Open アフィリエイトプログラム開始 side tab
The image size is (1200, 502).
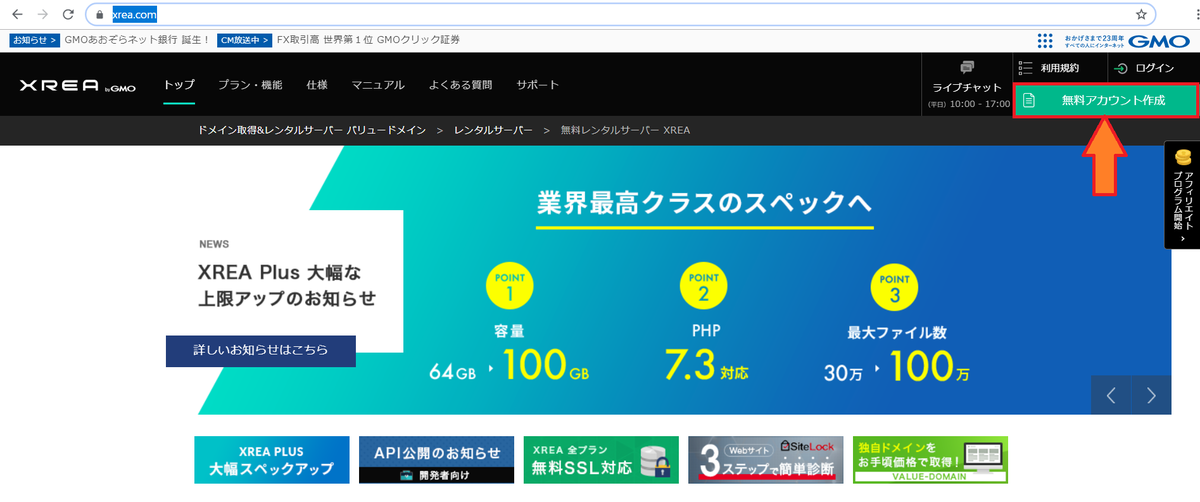click(1182, 195)
